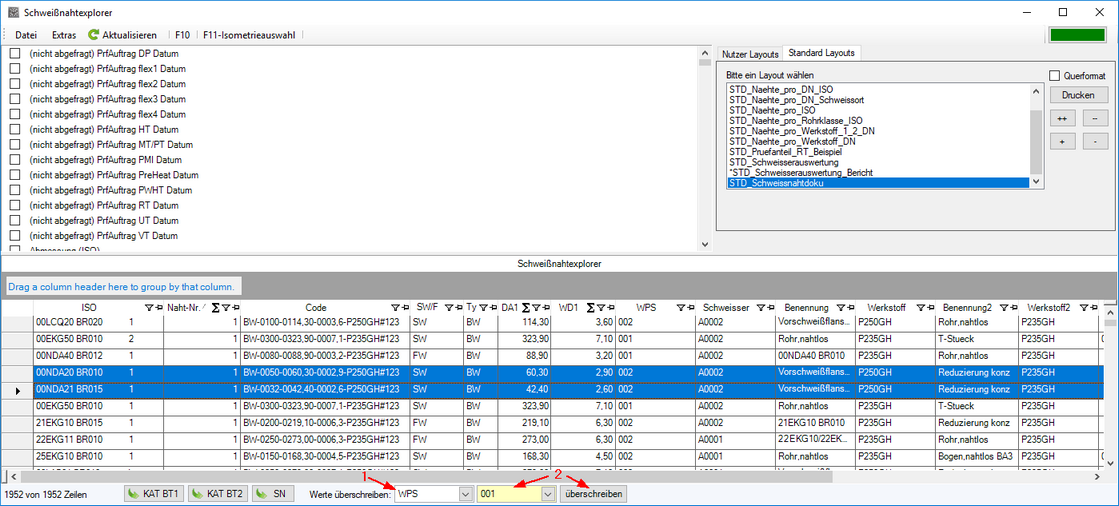Switch to the Nutzer Layouts tab

click(750, 54)
